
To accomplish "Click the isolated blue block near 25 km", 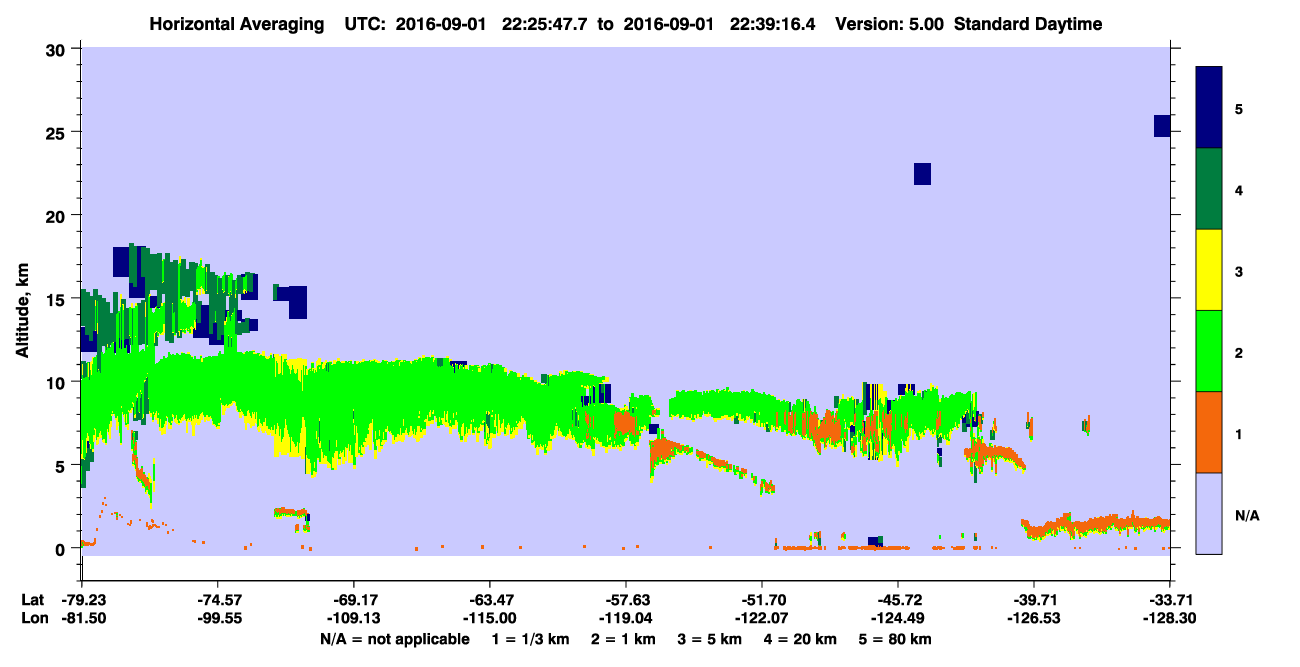I will tap(1162, 126).
